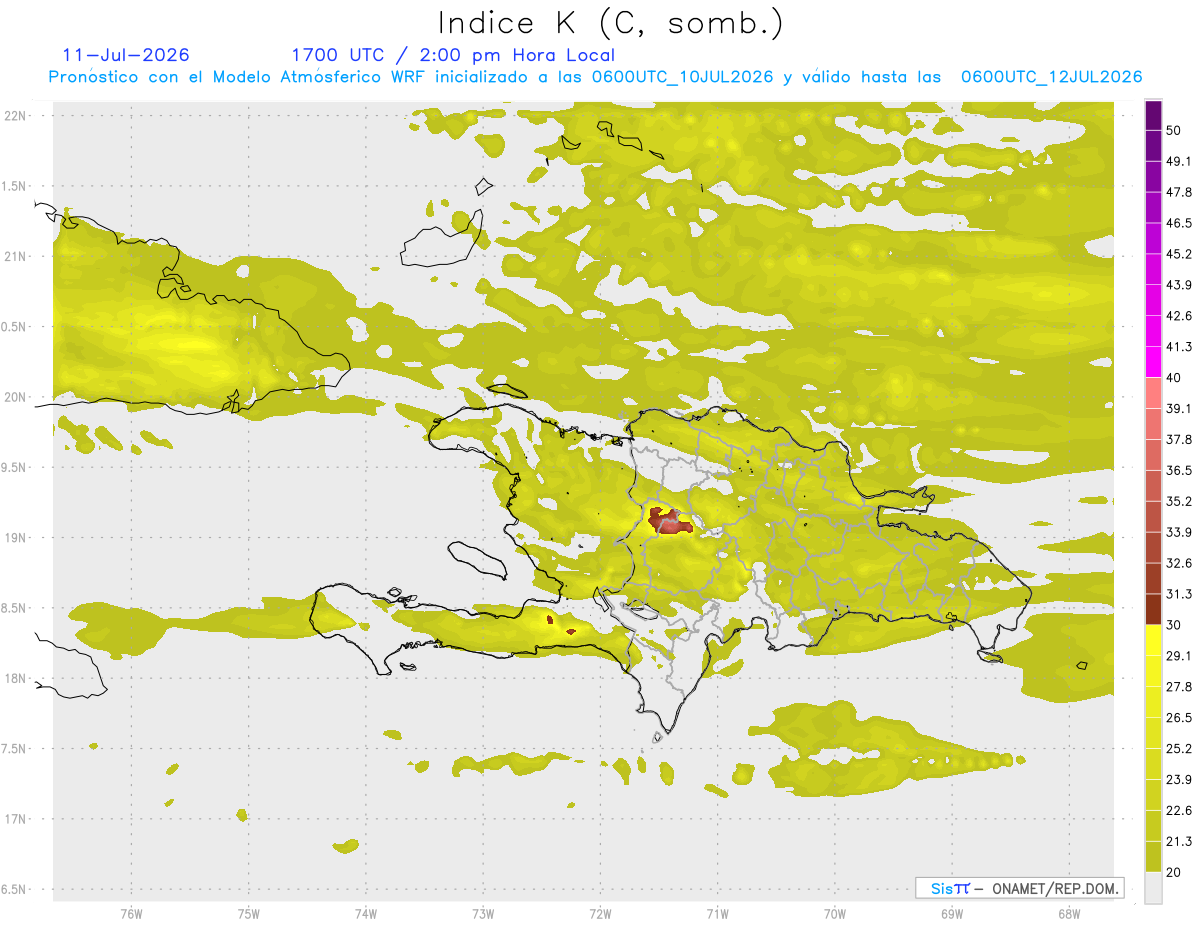1200x927 pixels.
Task: Click the red-brown K-index hotspot on the map
Action: pyautogui.click(x=670, y=521)
